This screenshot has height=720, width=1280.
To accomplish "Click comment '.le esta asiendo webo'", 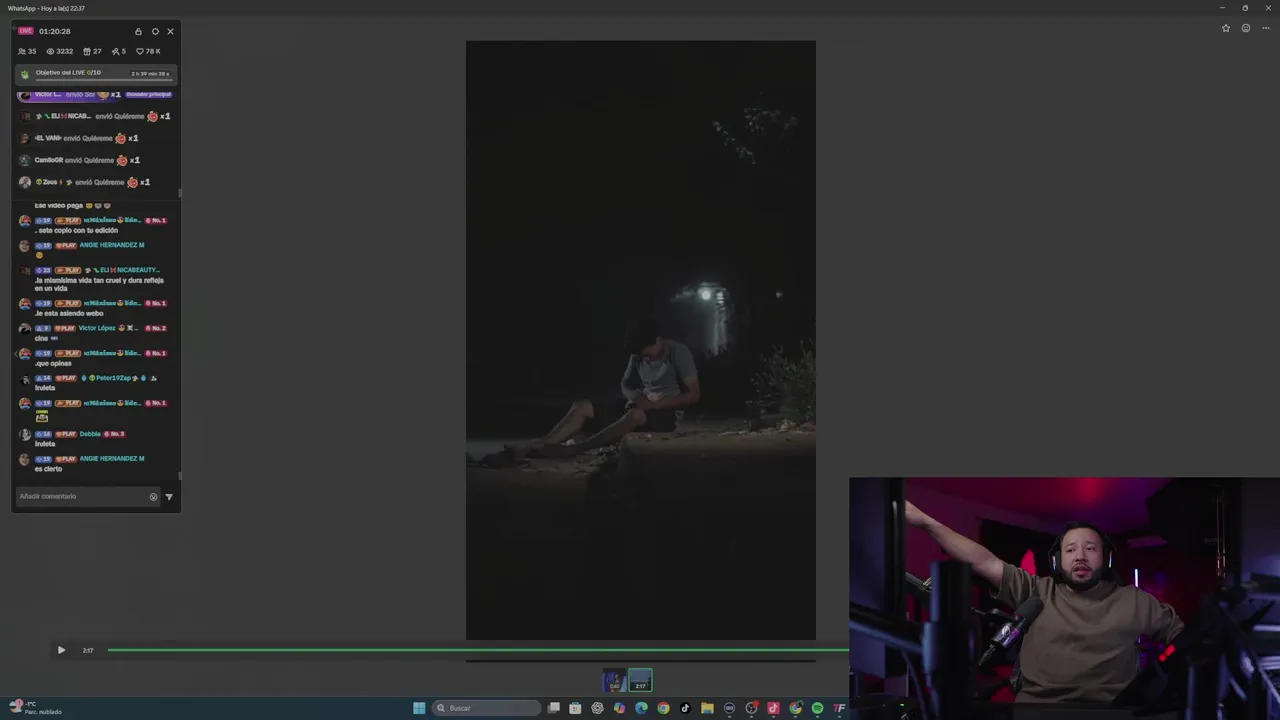I will tap(68, 313).
